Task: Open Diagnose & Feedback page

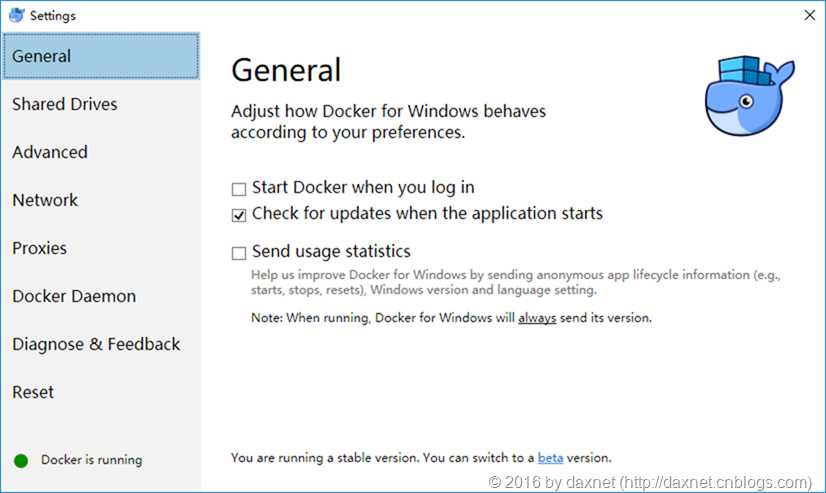Action: 96,344
